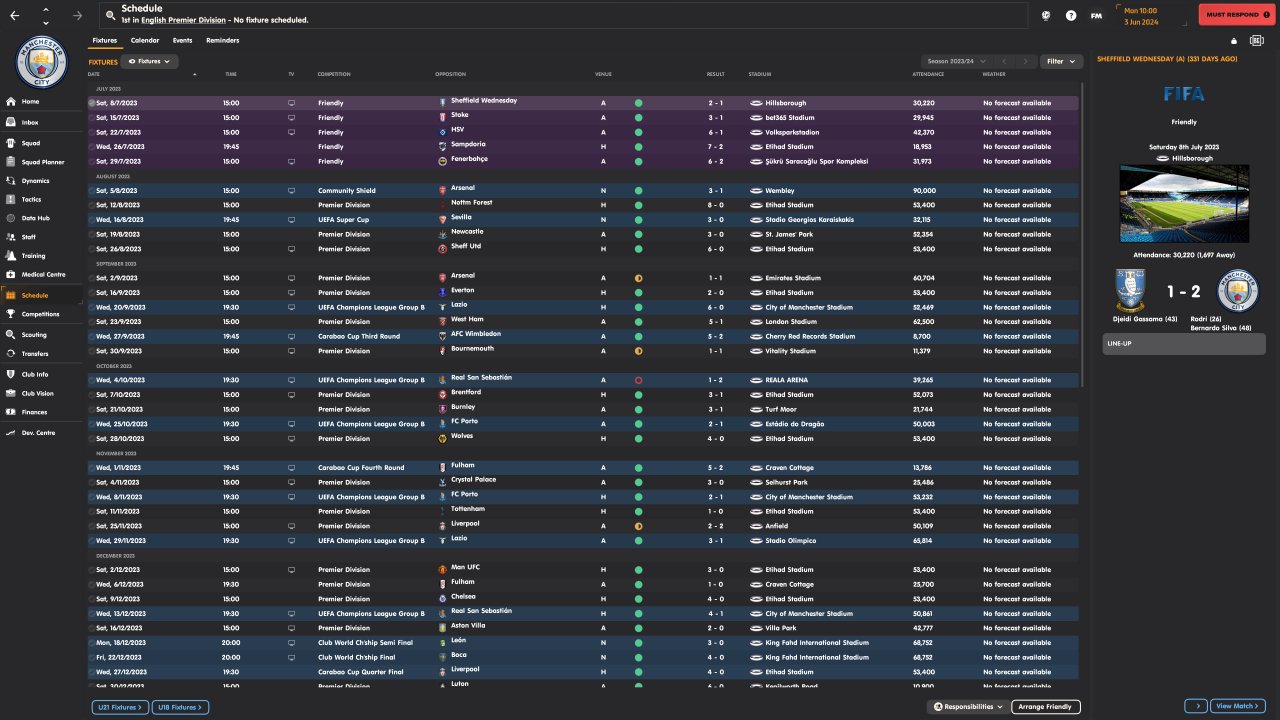
Task: Open Tactics in the sidebar
Action: (x=42, y=199)
